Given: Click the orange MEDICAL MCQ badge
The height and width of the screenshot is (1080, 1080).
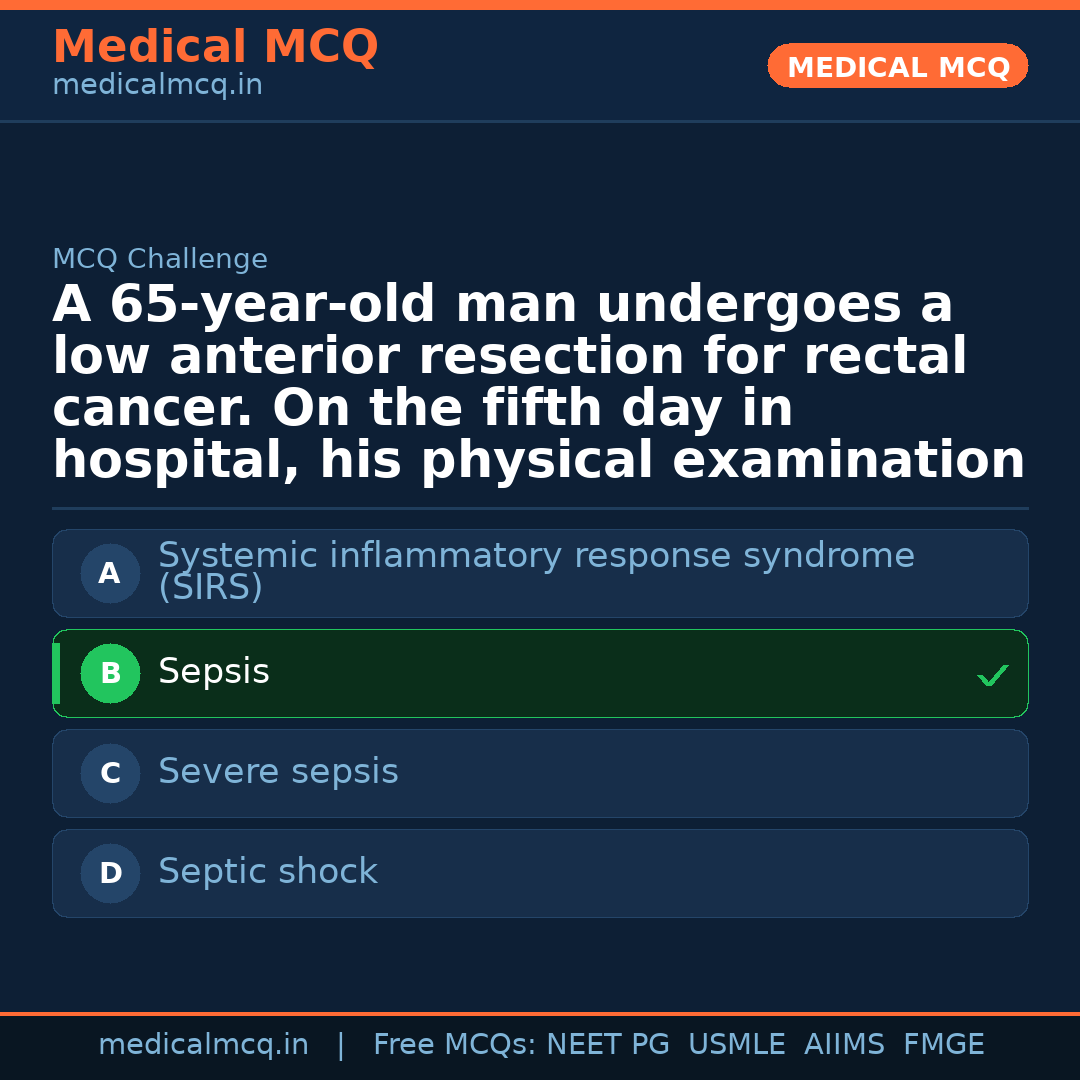Looking at the screenshot, I should tap(898, 67).
